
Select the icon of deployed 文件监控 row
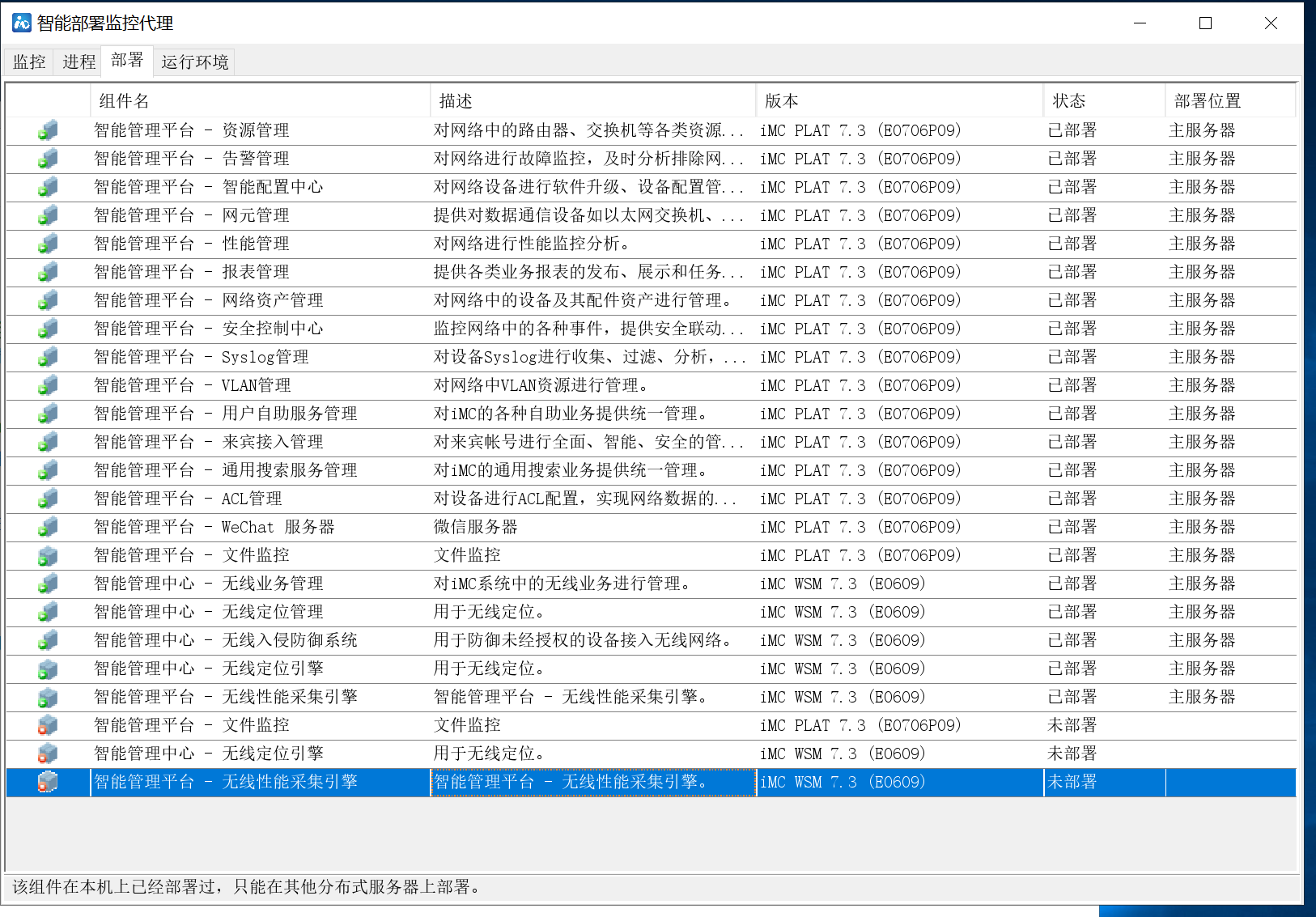48,555
